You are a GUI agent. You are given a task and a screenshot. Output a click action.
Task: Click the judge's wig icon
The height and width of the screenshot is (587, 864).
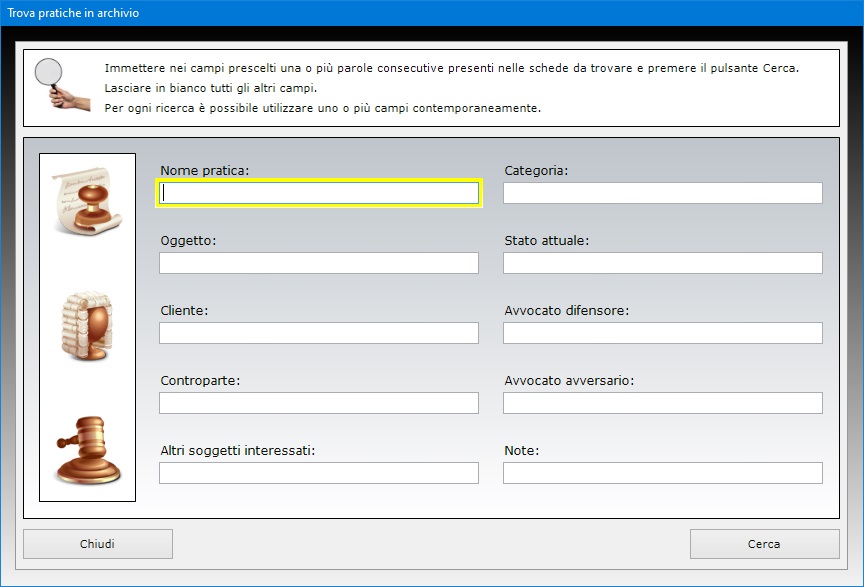(87, 327)
